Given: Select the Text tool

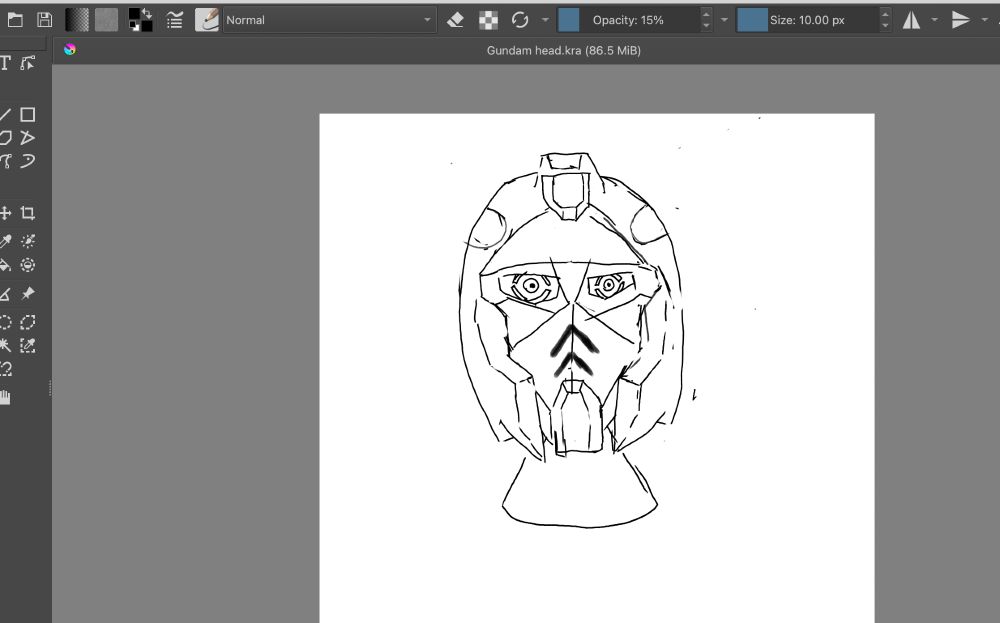Looking at the screenshot, I should point(5,62).
